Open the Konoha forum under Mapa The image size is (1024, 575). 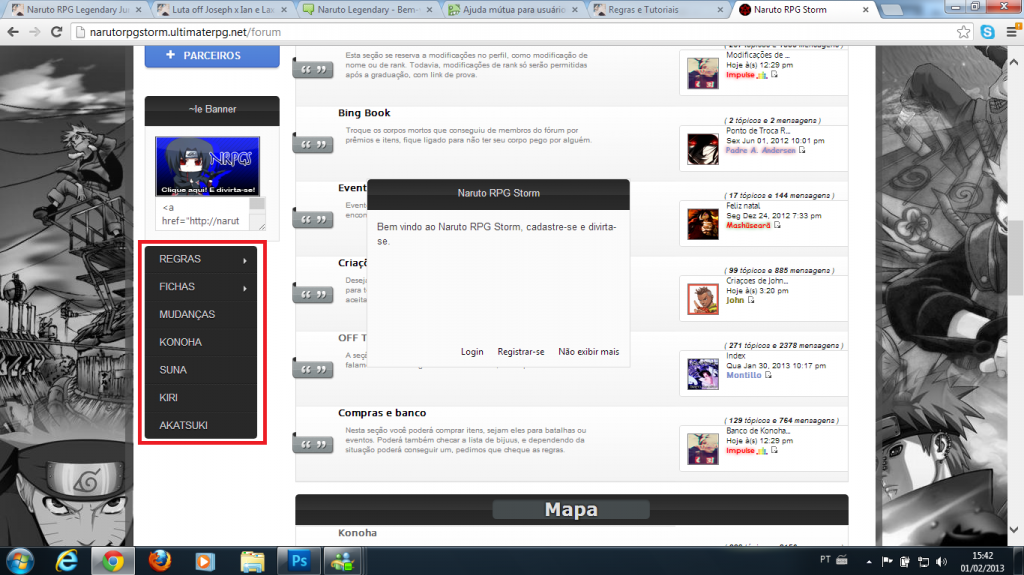point(357,533)
